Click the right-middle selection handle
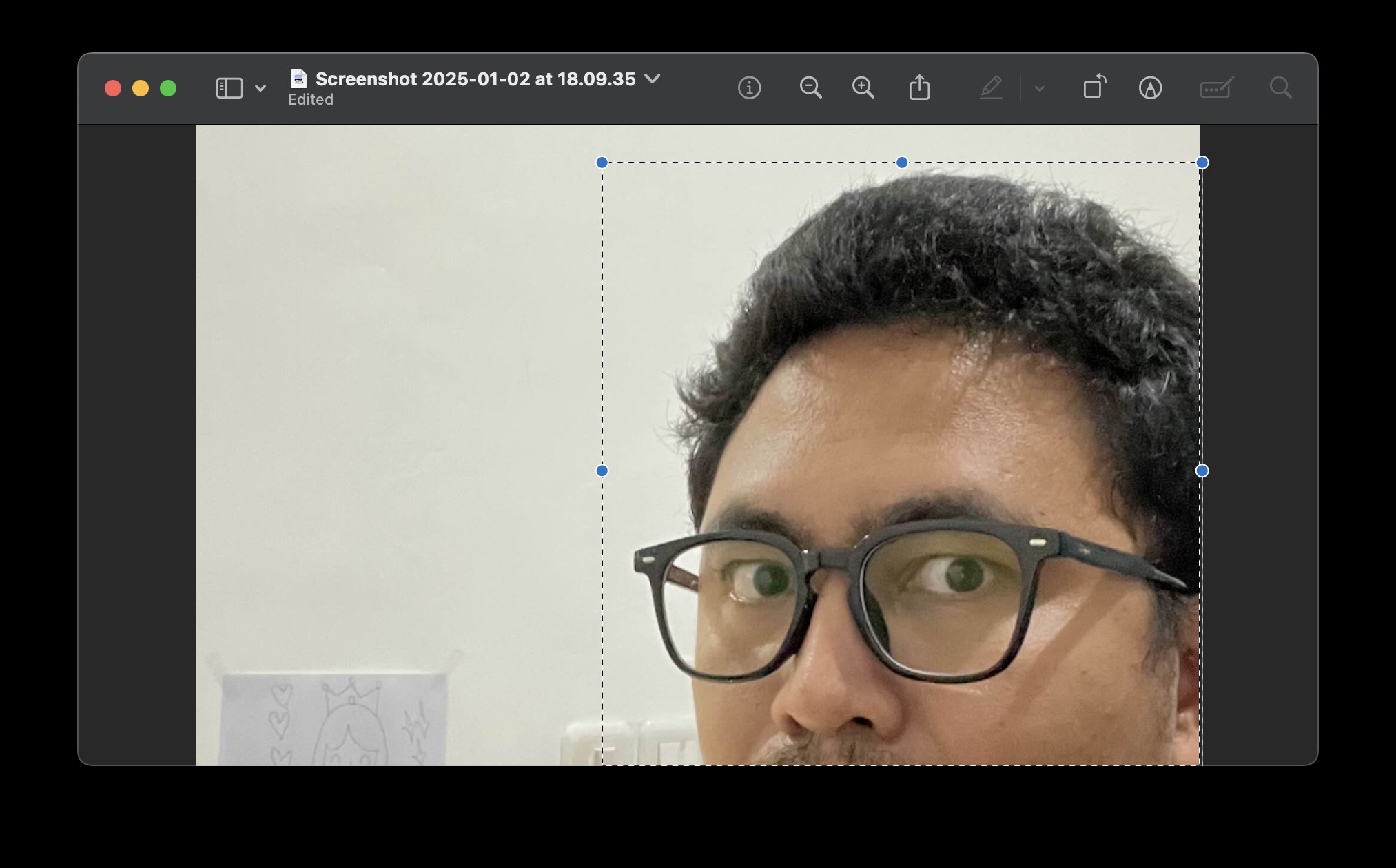Image resolution: width=1396 pixels, height=868 pixels. click(x=1202, y=471)
